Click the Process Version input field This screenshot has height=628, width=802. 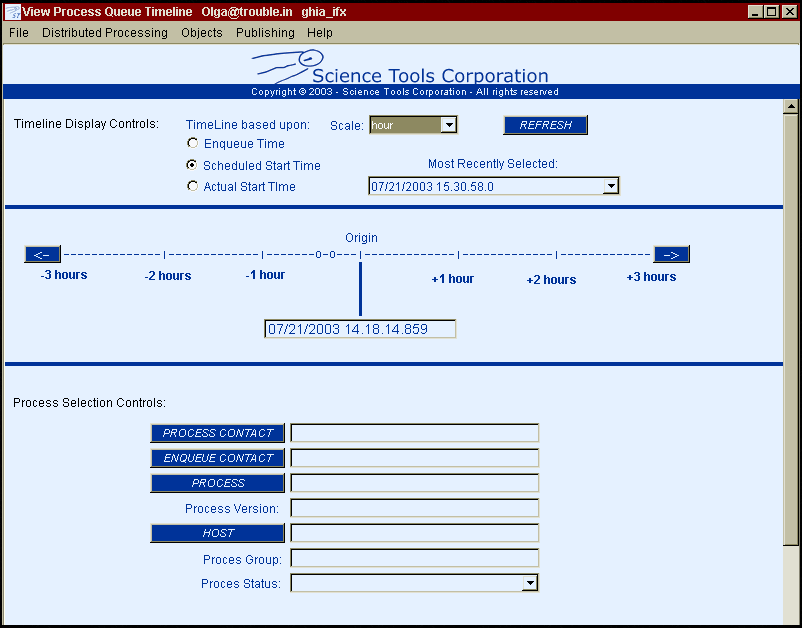point(414,508)
